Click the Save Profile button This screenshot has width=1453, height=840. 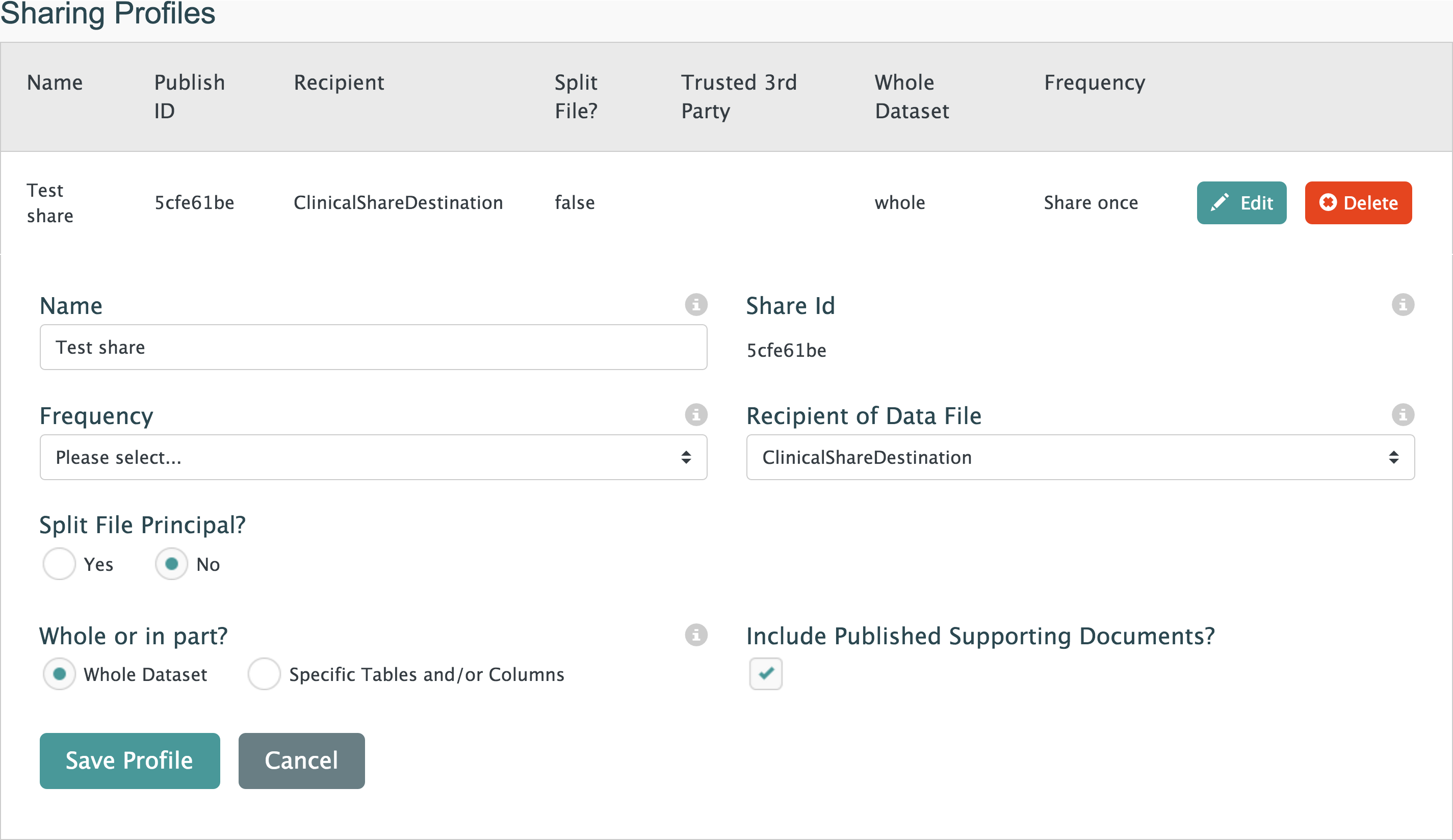pyautogui.click(x=129, y=760)
